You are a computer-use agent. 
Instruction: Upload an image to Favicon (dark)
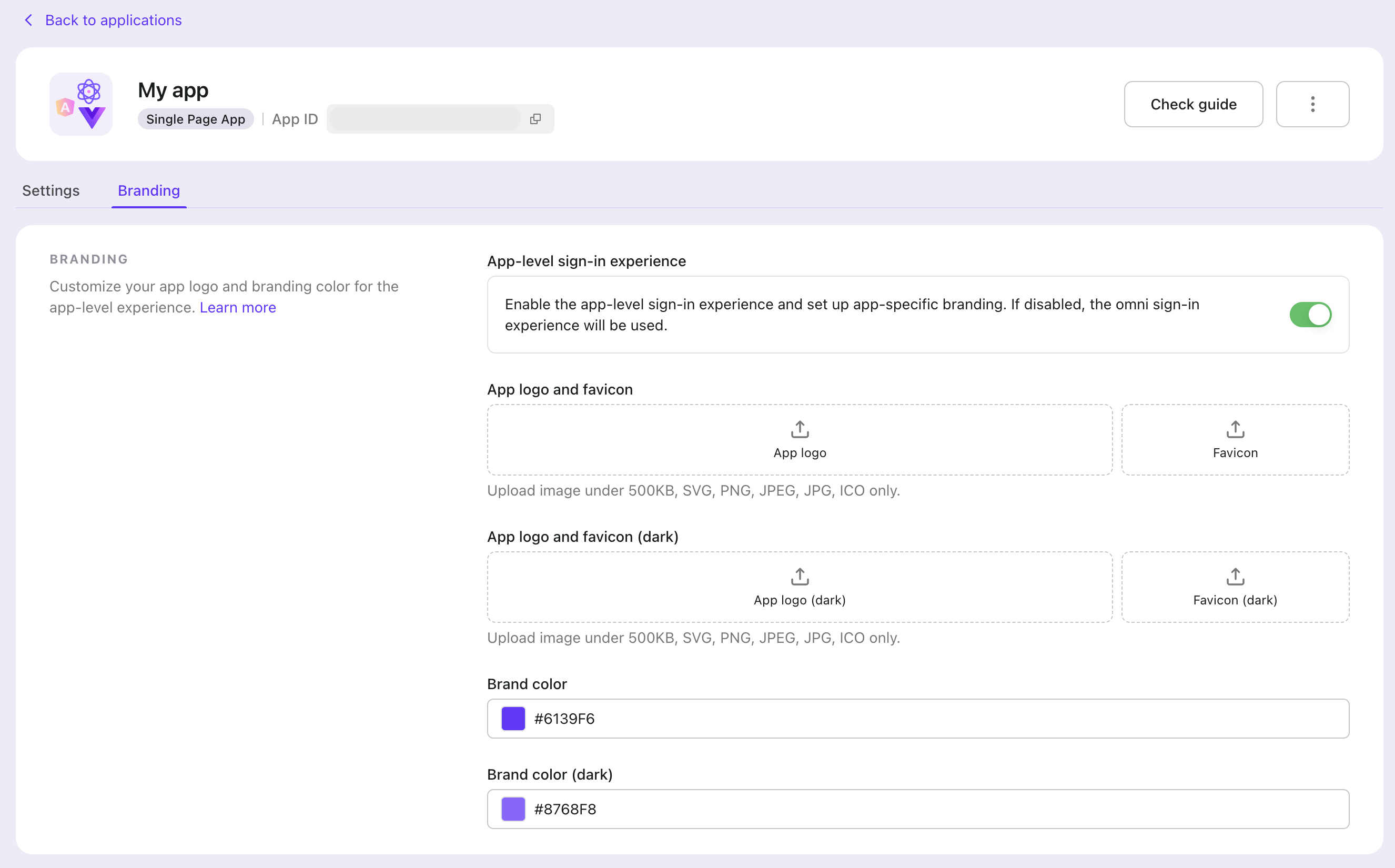[1235, 587]
